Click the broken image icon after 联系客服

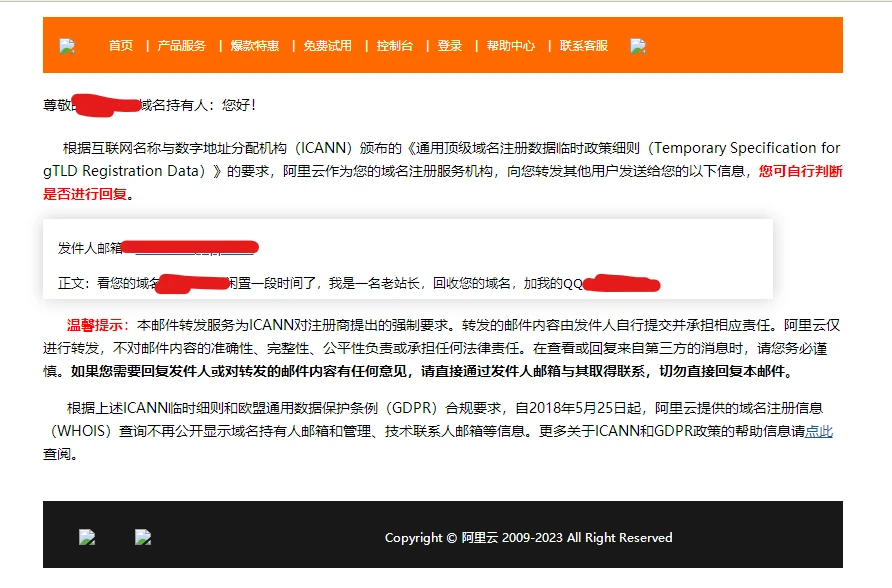coord(637,46)
